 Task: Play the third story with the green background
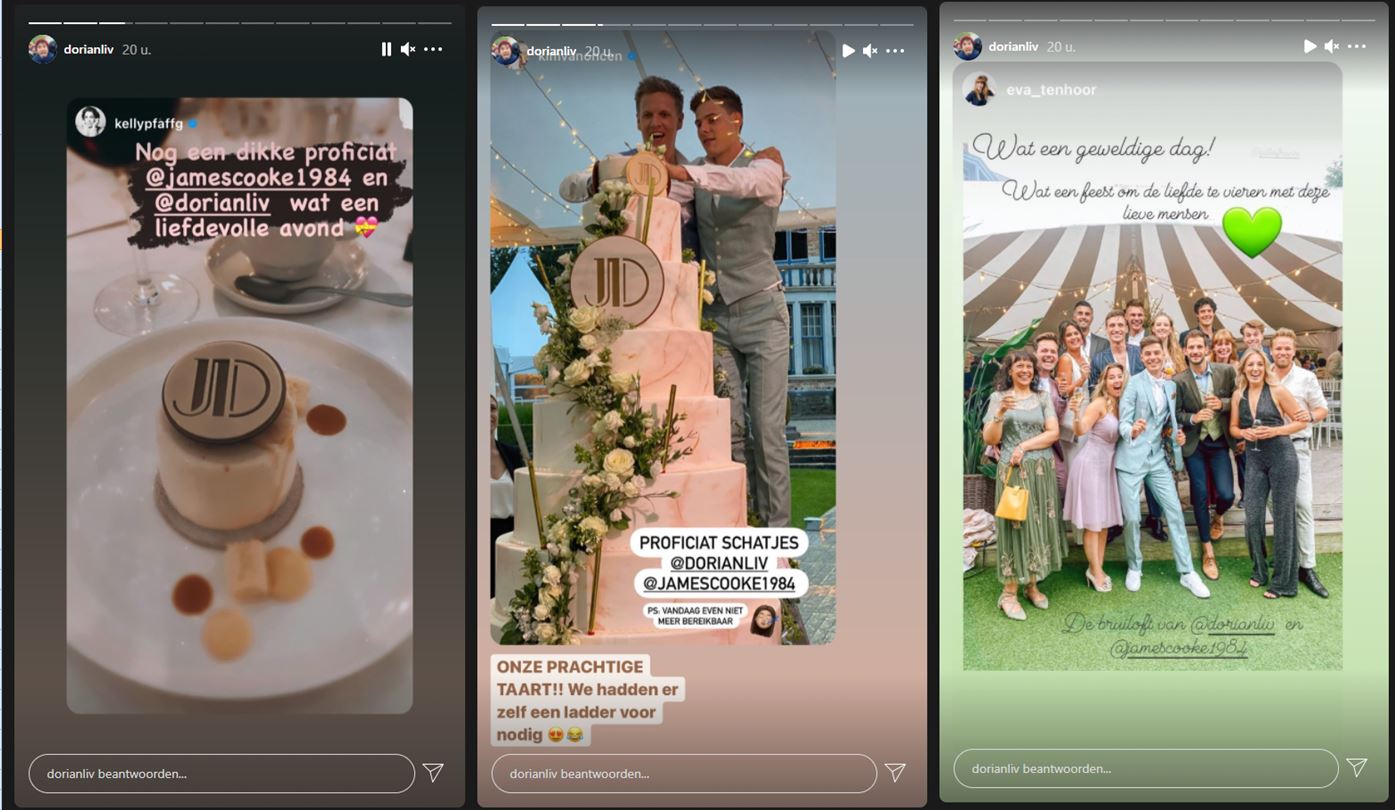point(1310,46)
